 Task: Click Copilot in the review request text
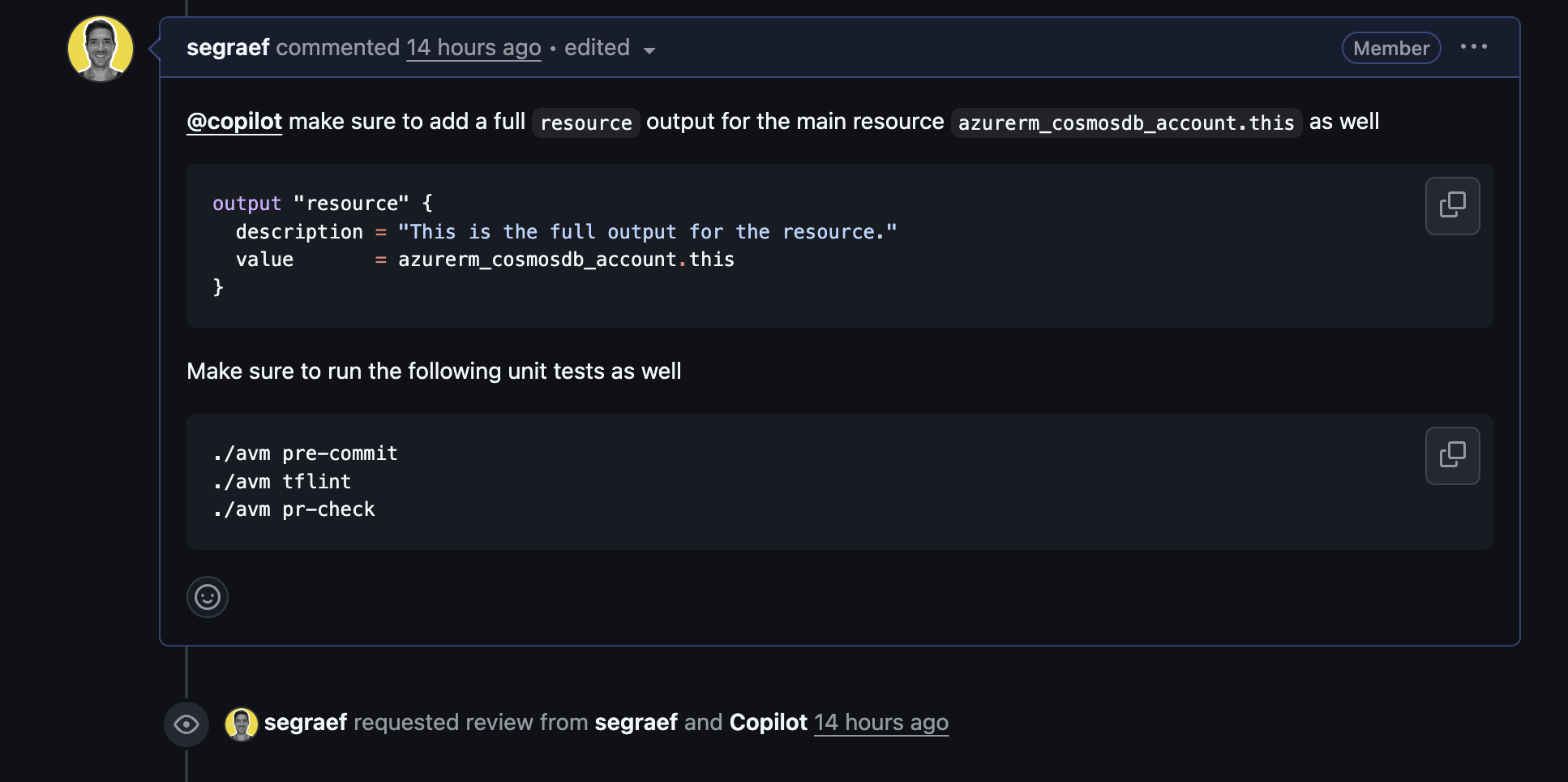click(768, 722)
